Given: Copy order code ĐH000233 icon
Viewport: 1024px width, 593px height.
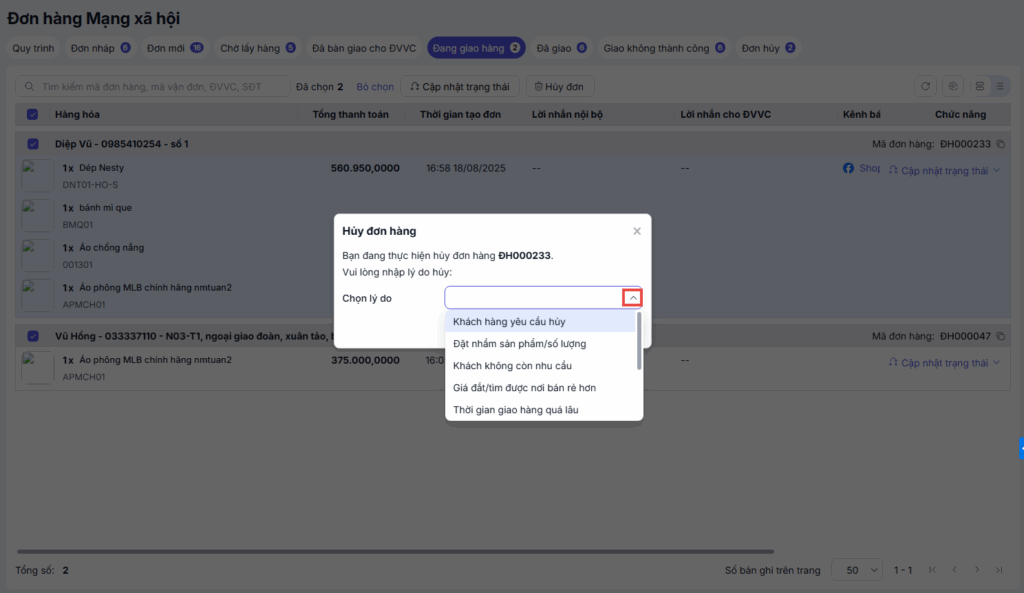Looking at the screenshot, I should tap(1000, 144).
